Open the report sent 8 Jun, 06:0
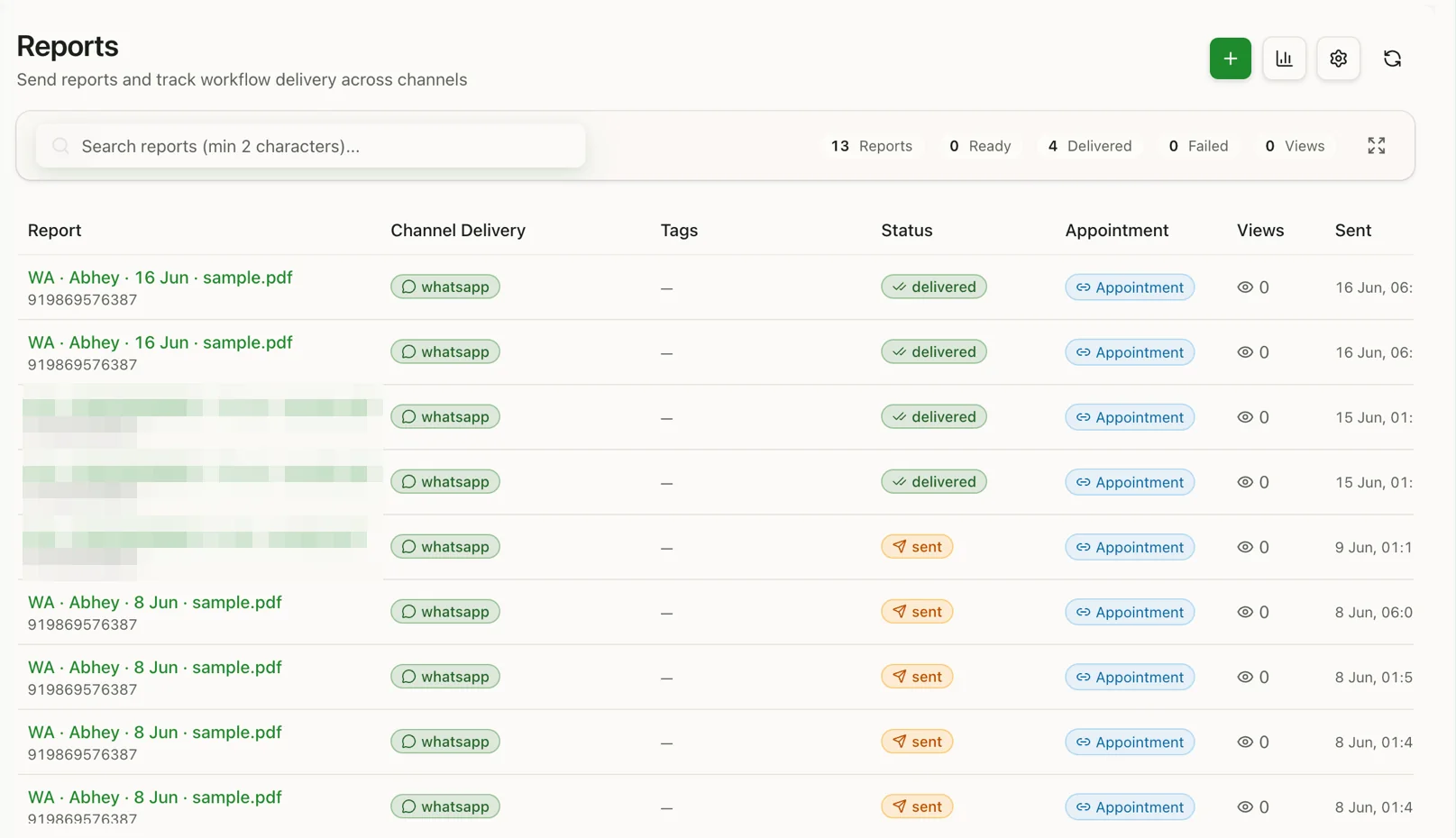This screenshot has height=838, width=1456. coord(154,602)
